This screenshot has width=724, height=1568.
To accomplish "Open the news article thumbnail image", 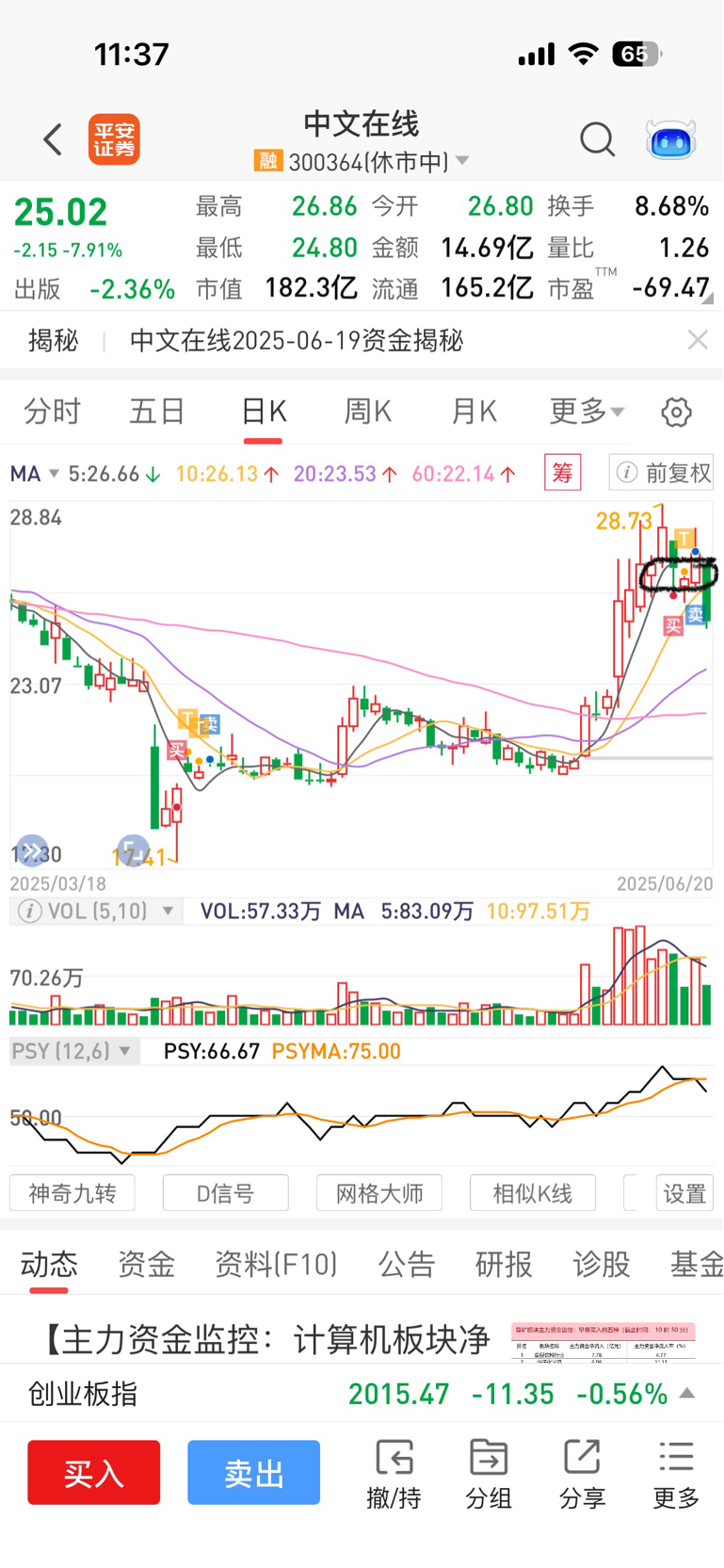I will tap(603, 1342).
